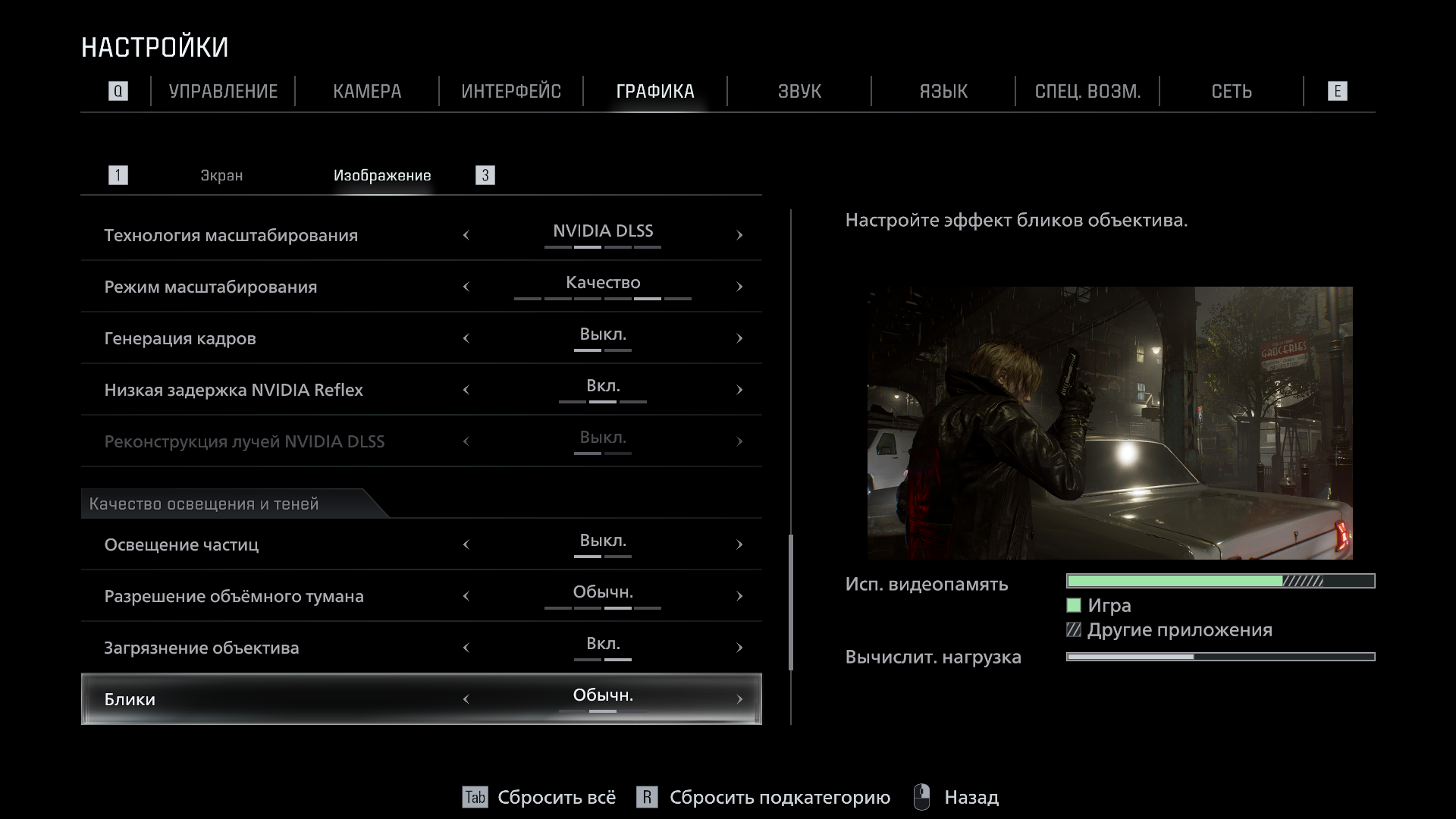
Task: Click Сбросить подкатегорию button
Action: tap(780, 797)
